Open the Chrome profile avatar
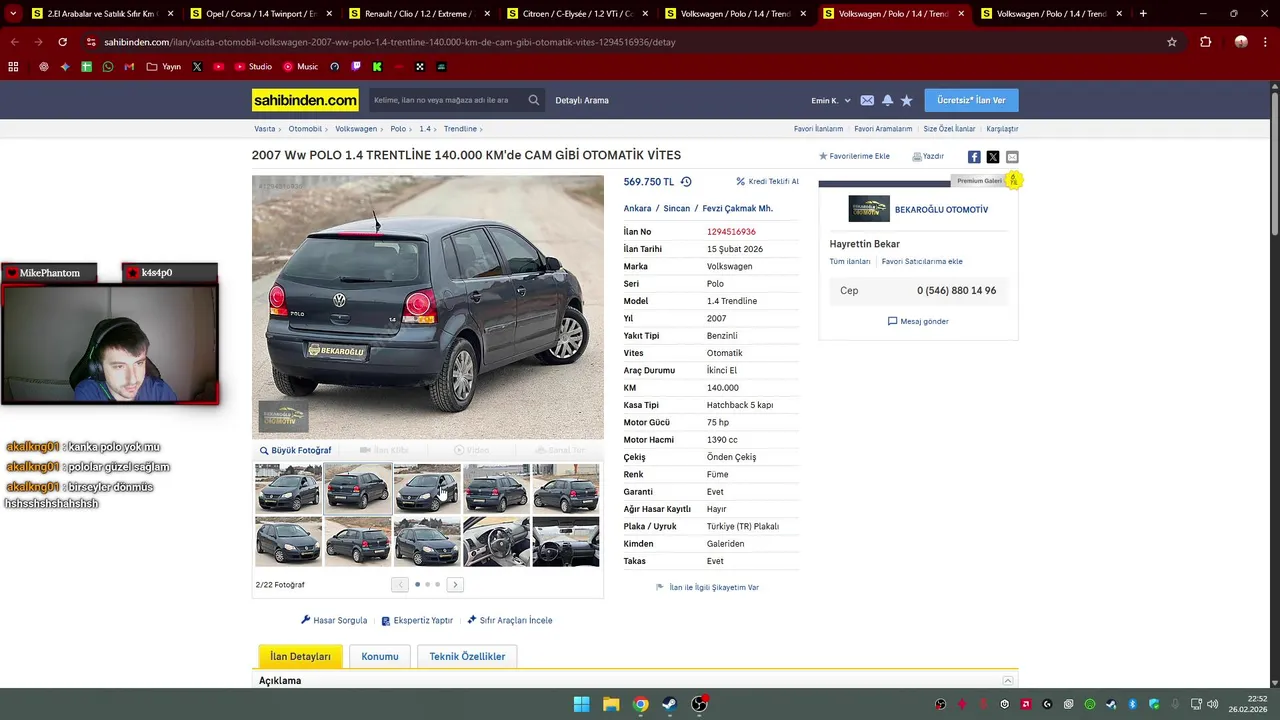 click(1241, 42)
